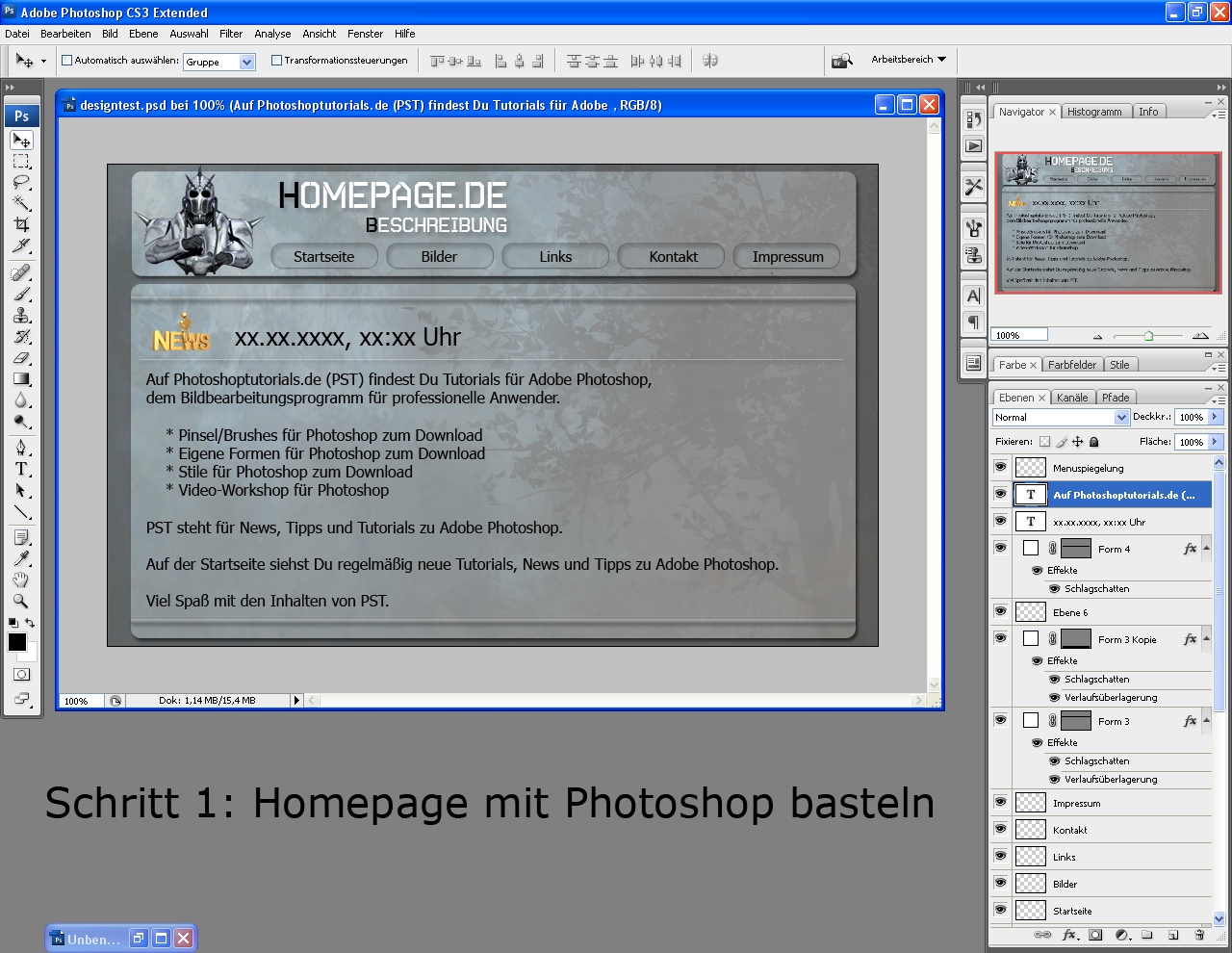Image resolution: width=1232 pixels, height=953 pixels.
Task: Enable Automatisch auswählen checkbox
Action: [67, 61]
